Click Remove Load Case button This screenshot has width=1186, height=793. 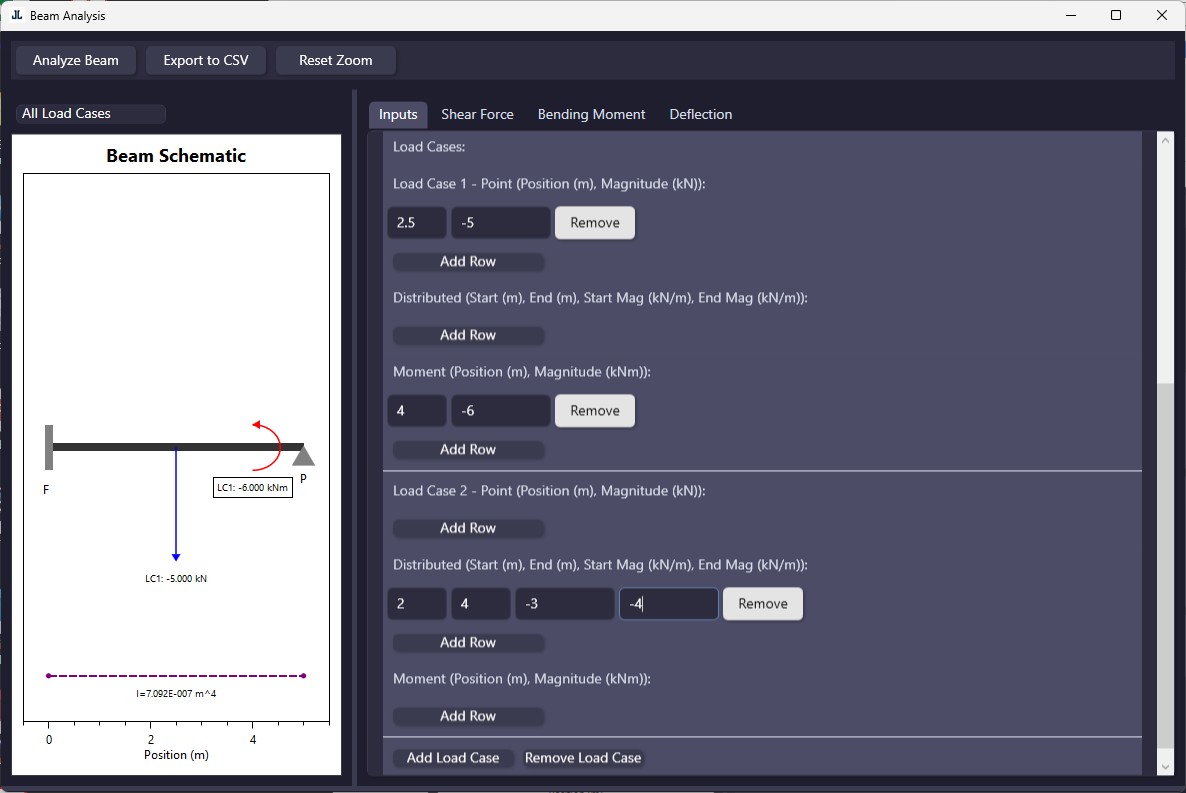583,758
